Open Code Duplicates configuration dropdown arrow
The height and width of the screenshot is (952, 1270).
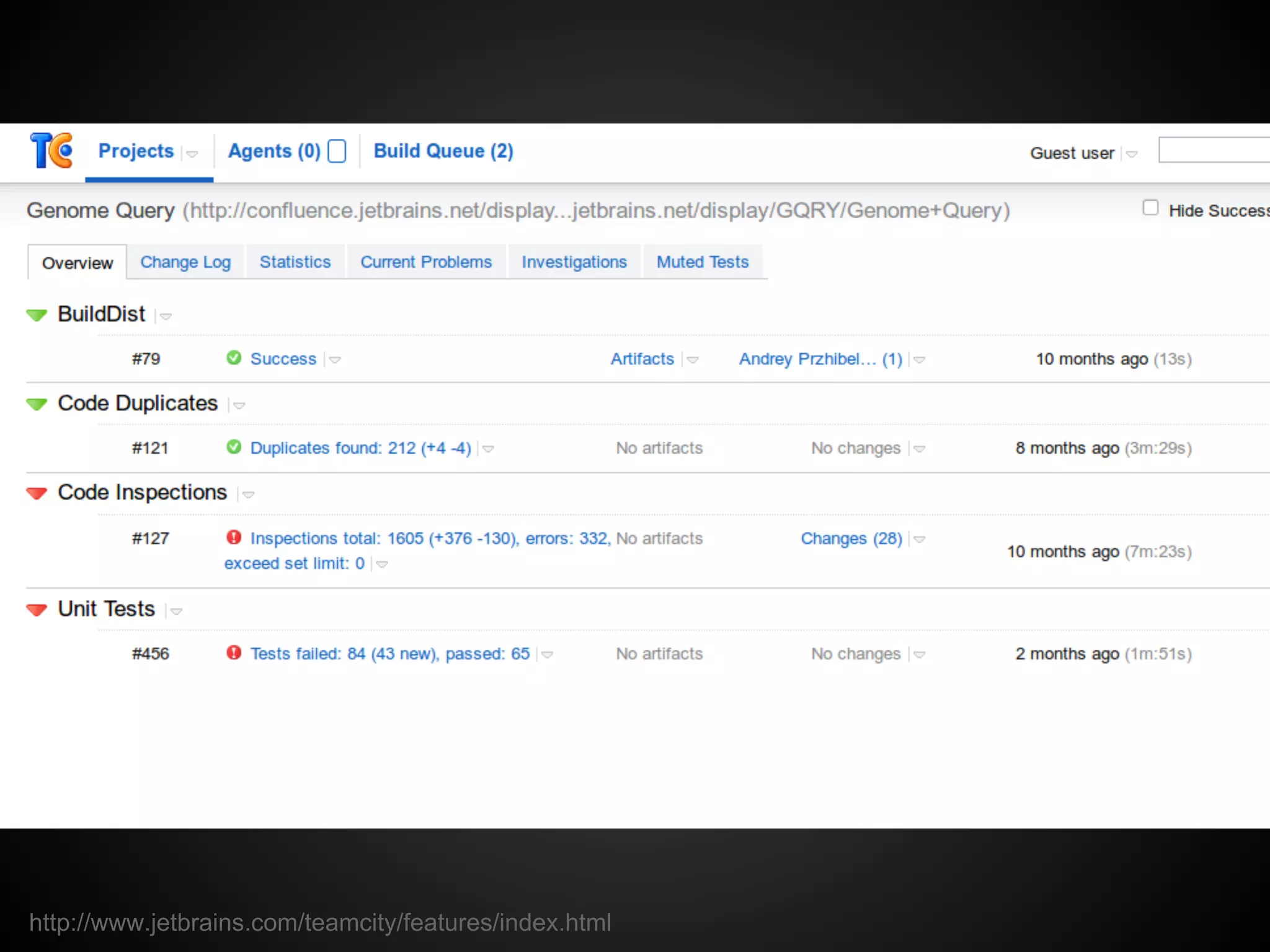pos(239,406)
